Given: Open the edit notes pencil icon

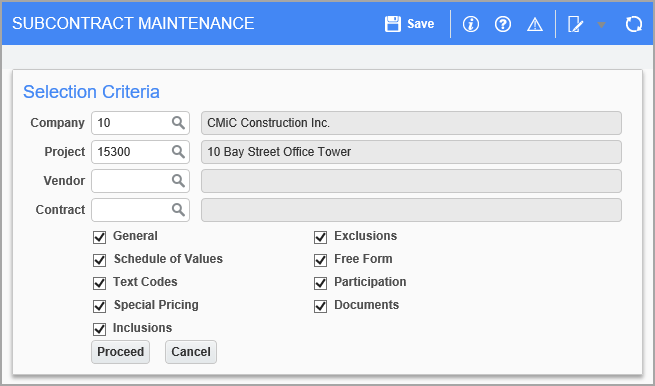Looking at the screenshot, I should [575, 24].
